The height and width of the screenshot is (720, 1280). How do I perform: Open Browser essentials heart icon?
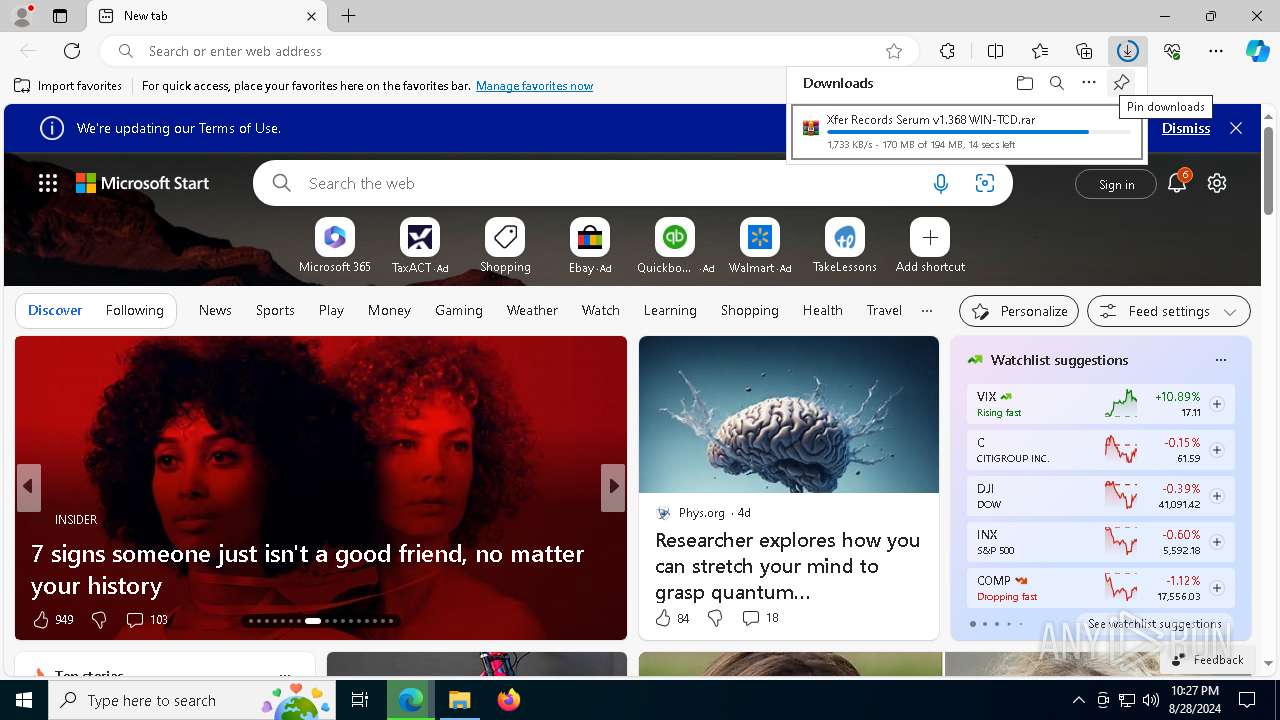coord(1172,51)
